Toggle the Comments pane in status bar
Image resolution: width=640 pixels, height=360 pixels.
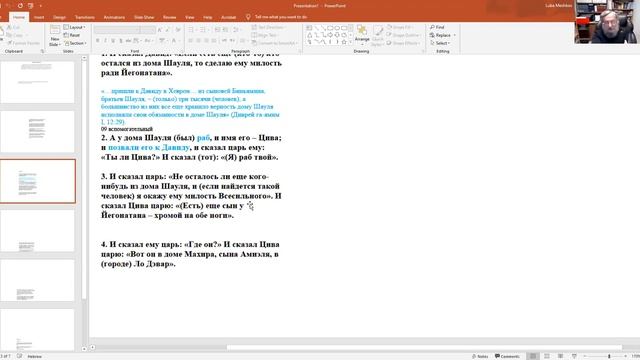[507, 356]
